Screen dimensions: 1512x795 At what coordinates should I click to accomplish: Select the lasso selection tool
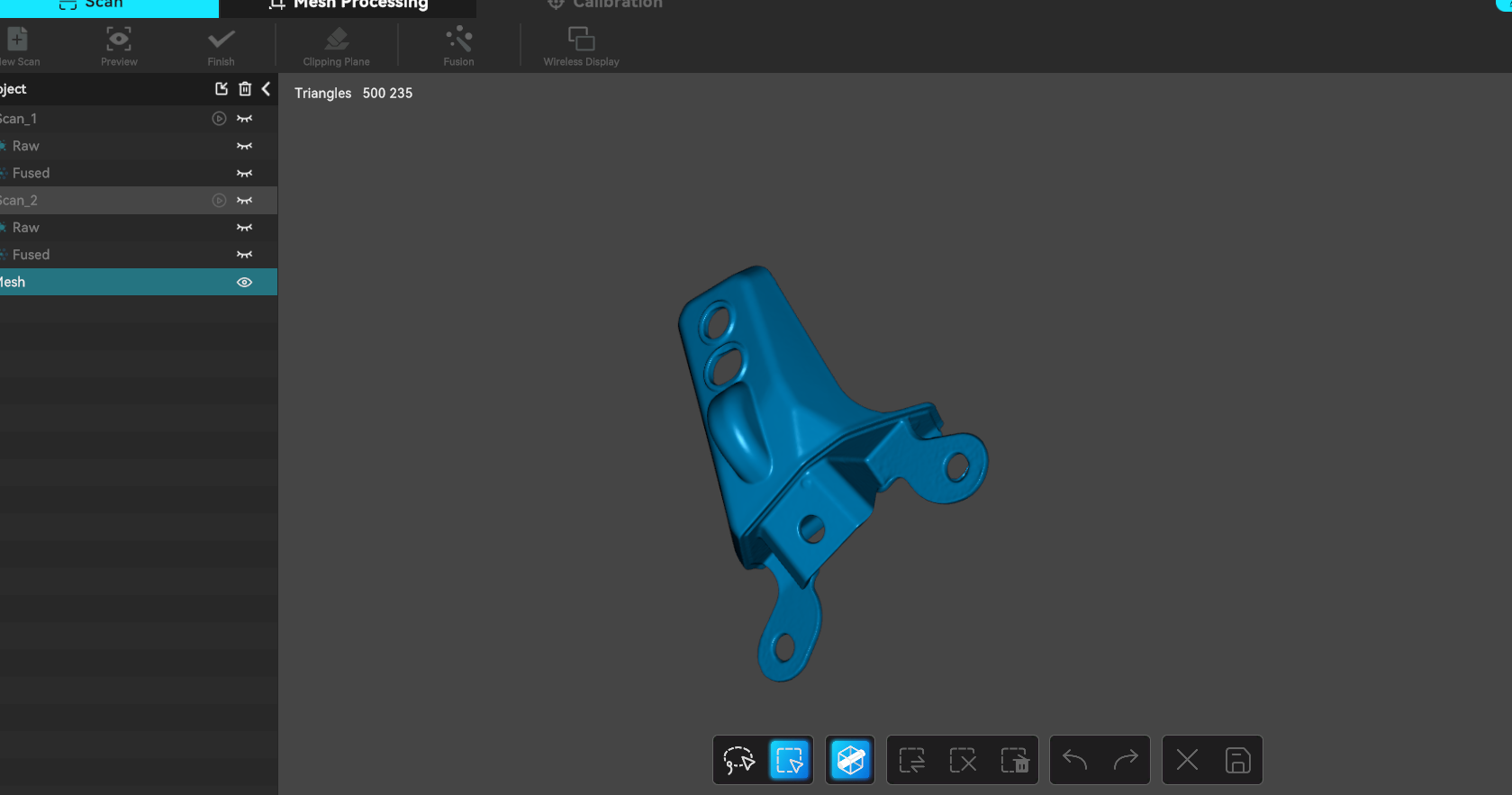pyautogui.click(x=738, y=760)
